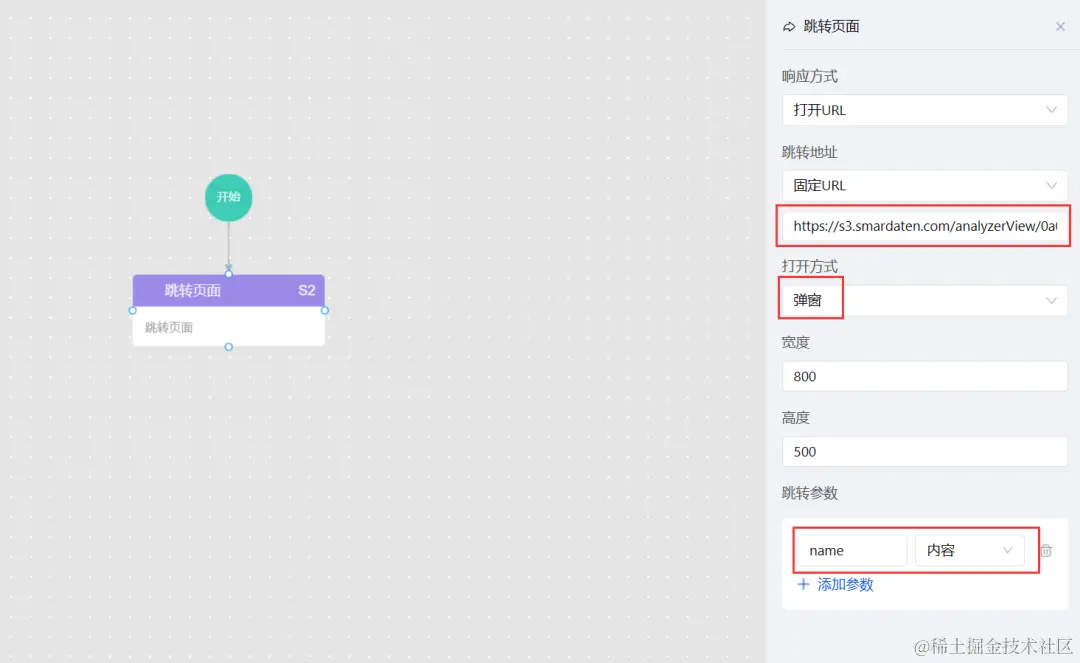The height and width of the screenshot is (663, 1080).
Task: Open the 内容 parameter value dropdown
Action: [x=971, y=550]
